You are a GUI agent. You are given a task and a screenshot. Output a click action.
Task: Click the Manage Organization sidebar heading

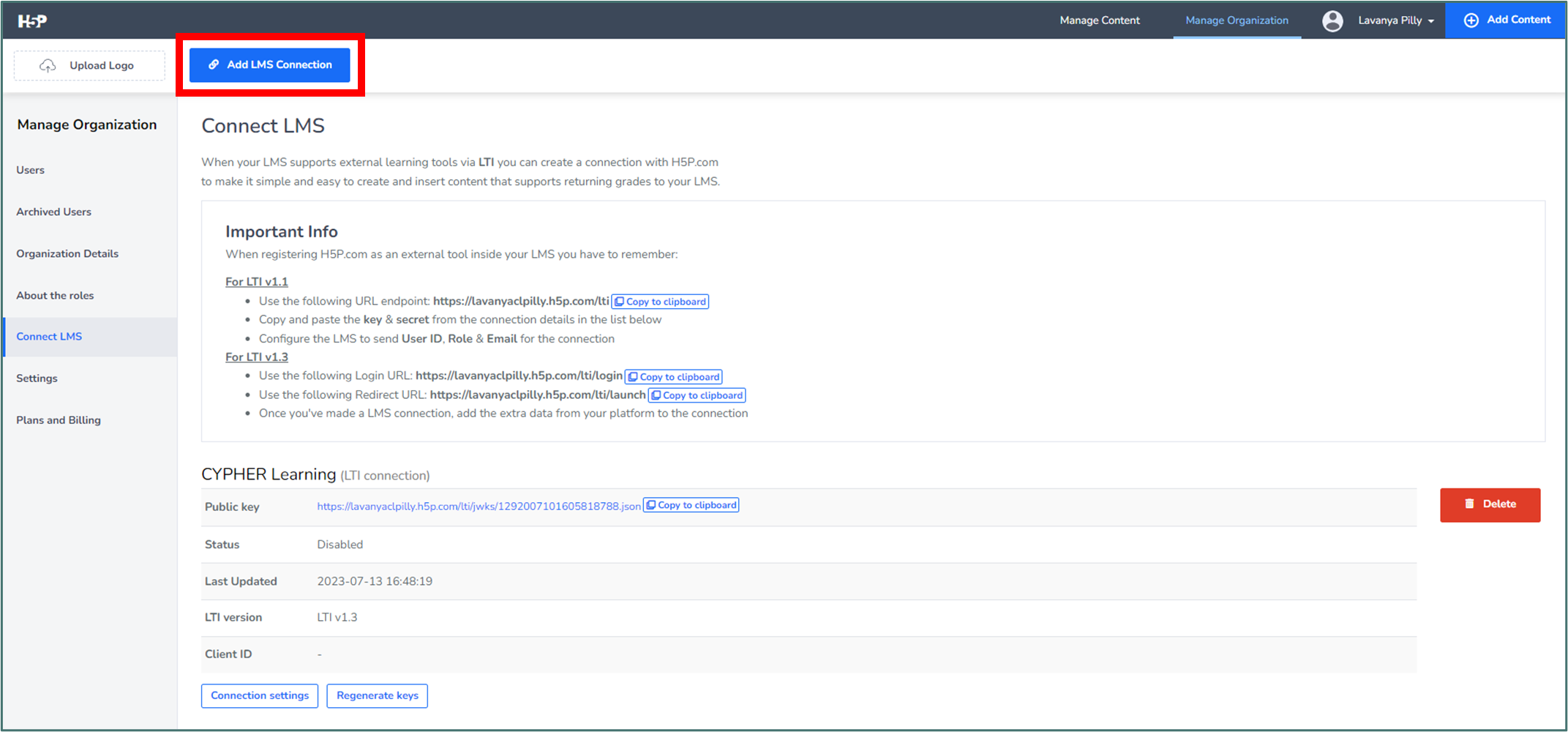coord(87,124)
